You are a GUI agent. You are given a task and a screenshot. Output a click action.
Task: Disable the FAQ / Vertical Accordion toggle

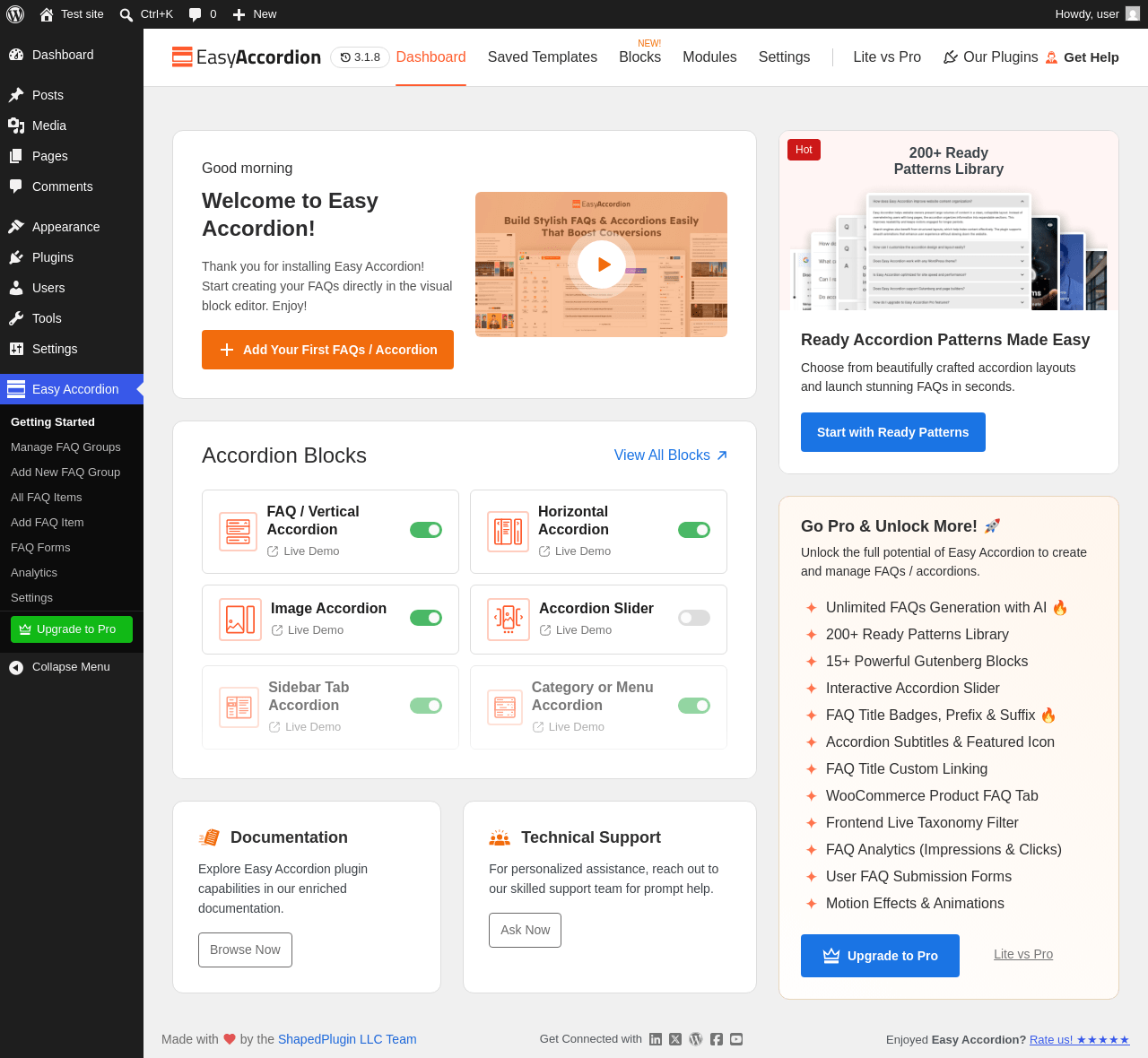click(x=426, y=530)
